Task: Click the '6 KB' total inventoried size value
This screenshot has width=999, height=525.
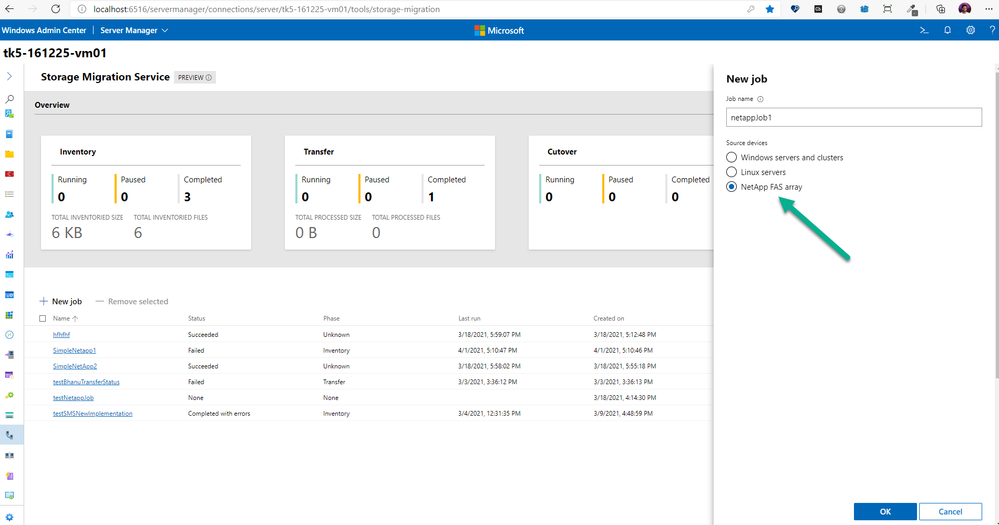Action: 67,233
